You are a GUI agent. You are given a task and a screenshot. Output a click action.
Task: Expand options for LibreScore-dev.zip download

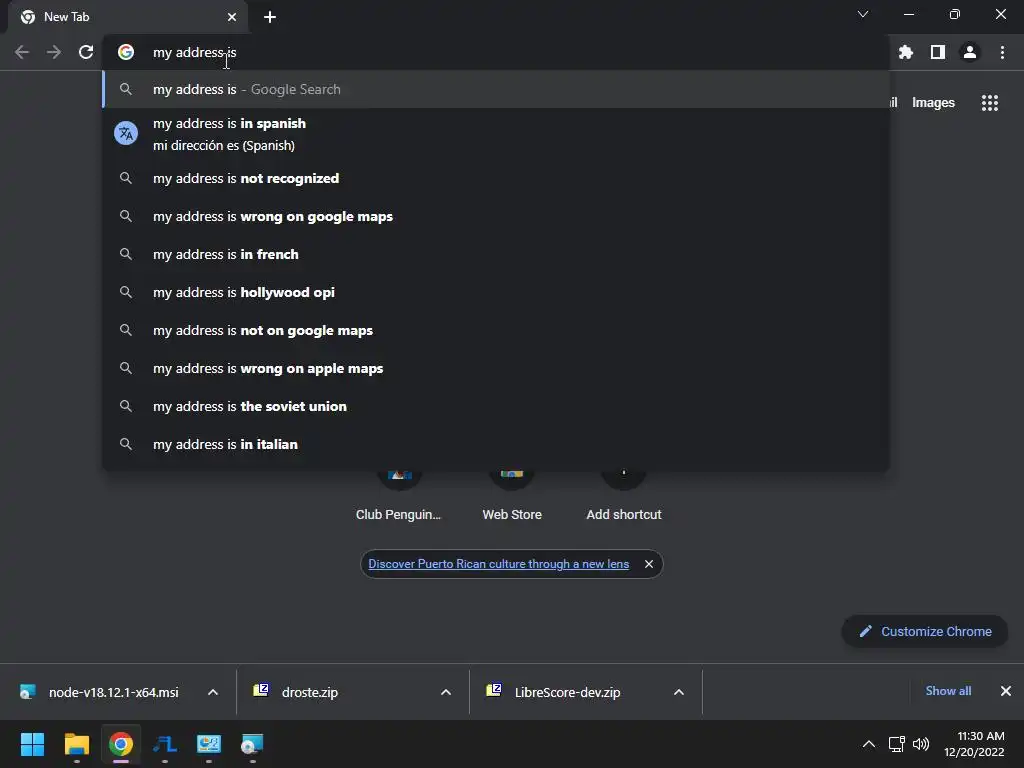coord(679,692)
